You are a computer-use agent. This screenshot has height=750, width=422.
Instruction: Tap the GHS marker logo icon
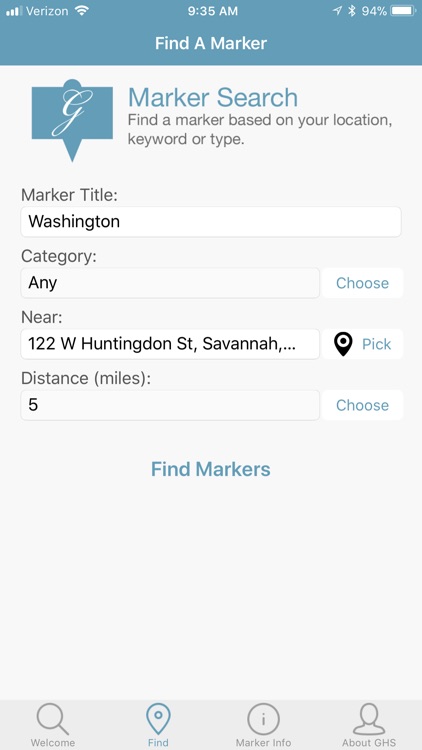pyautogui.click(x=72, y=120)
